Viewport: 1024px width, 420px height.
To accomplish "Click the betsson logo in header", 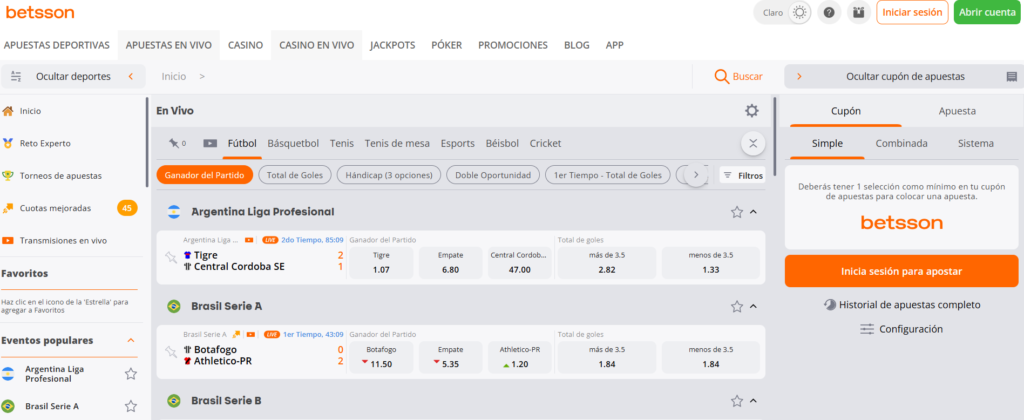I will pyautogui.click(x=40, y=12).
